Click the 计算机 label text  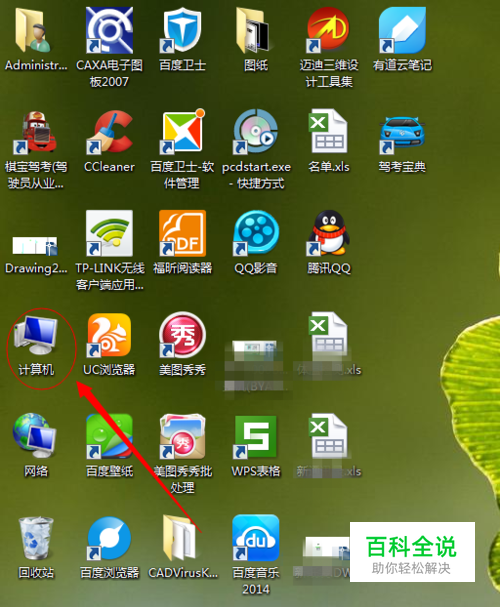pos(36,370)
